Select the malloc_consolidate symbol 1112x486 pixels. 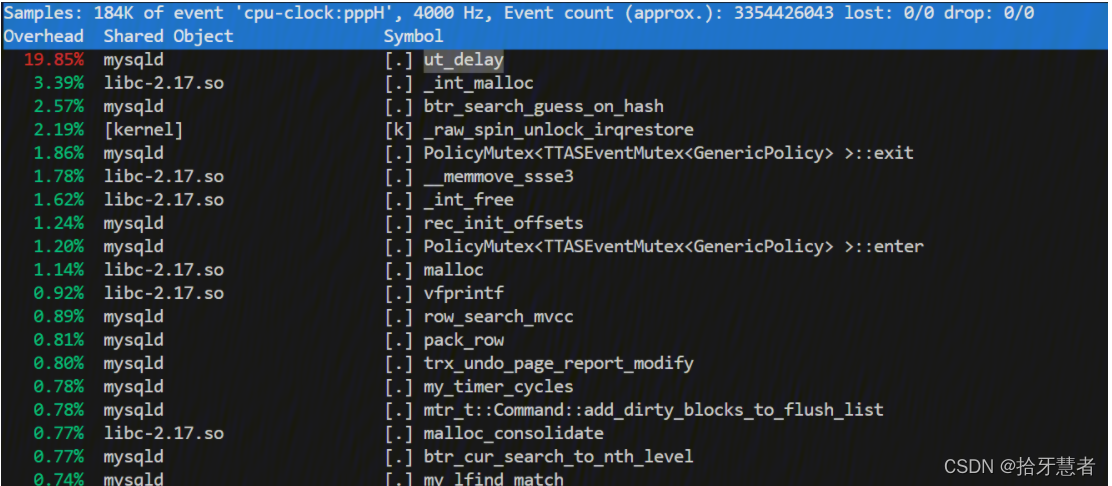pyautogui.click(x=513, y=433)
